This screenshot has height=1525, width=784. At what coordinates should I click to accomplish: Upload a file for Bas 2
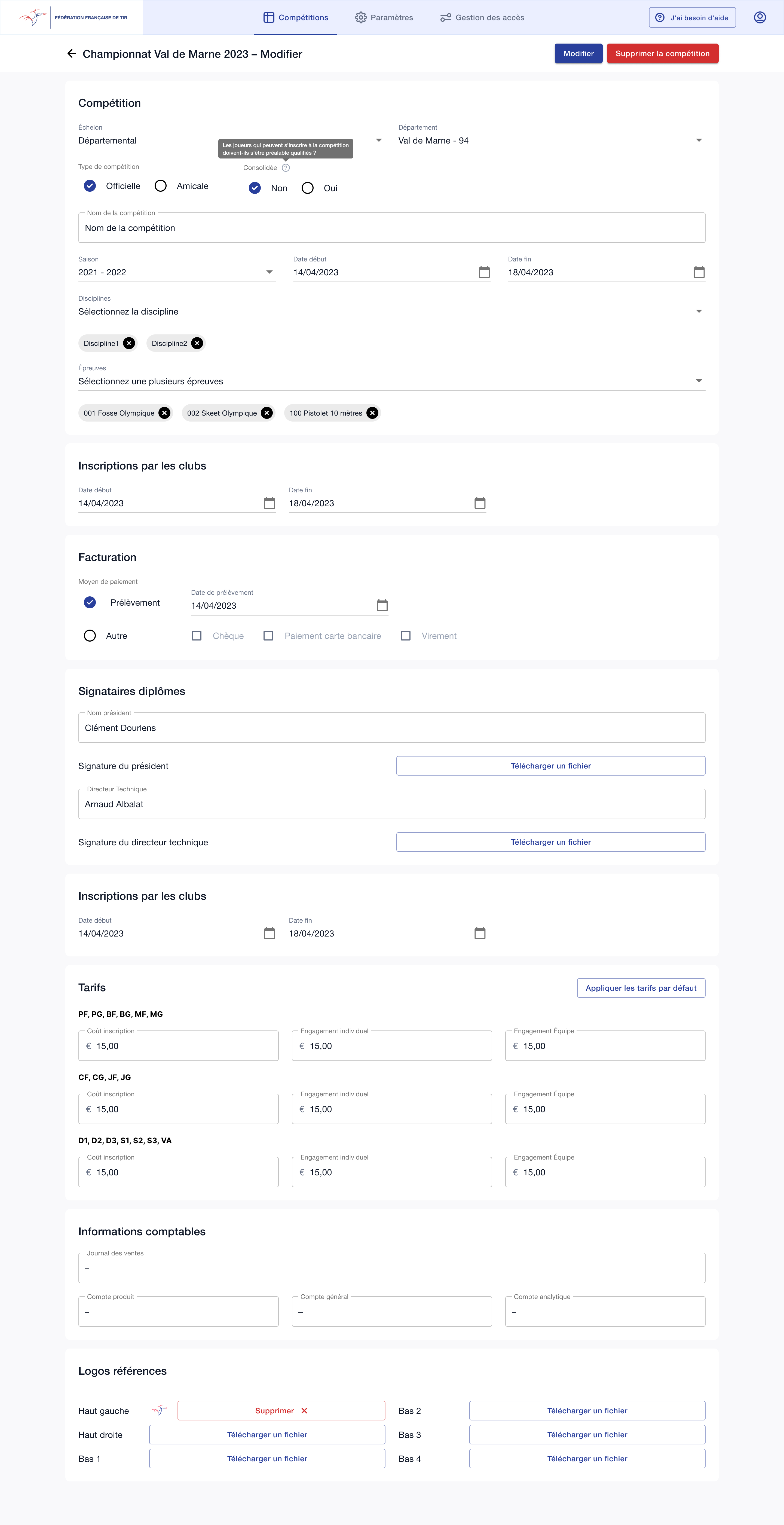point(587,1411)
